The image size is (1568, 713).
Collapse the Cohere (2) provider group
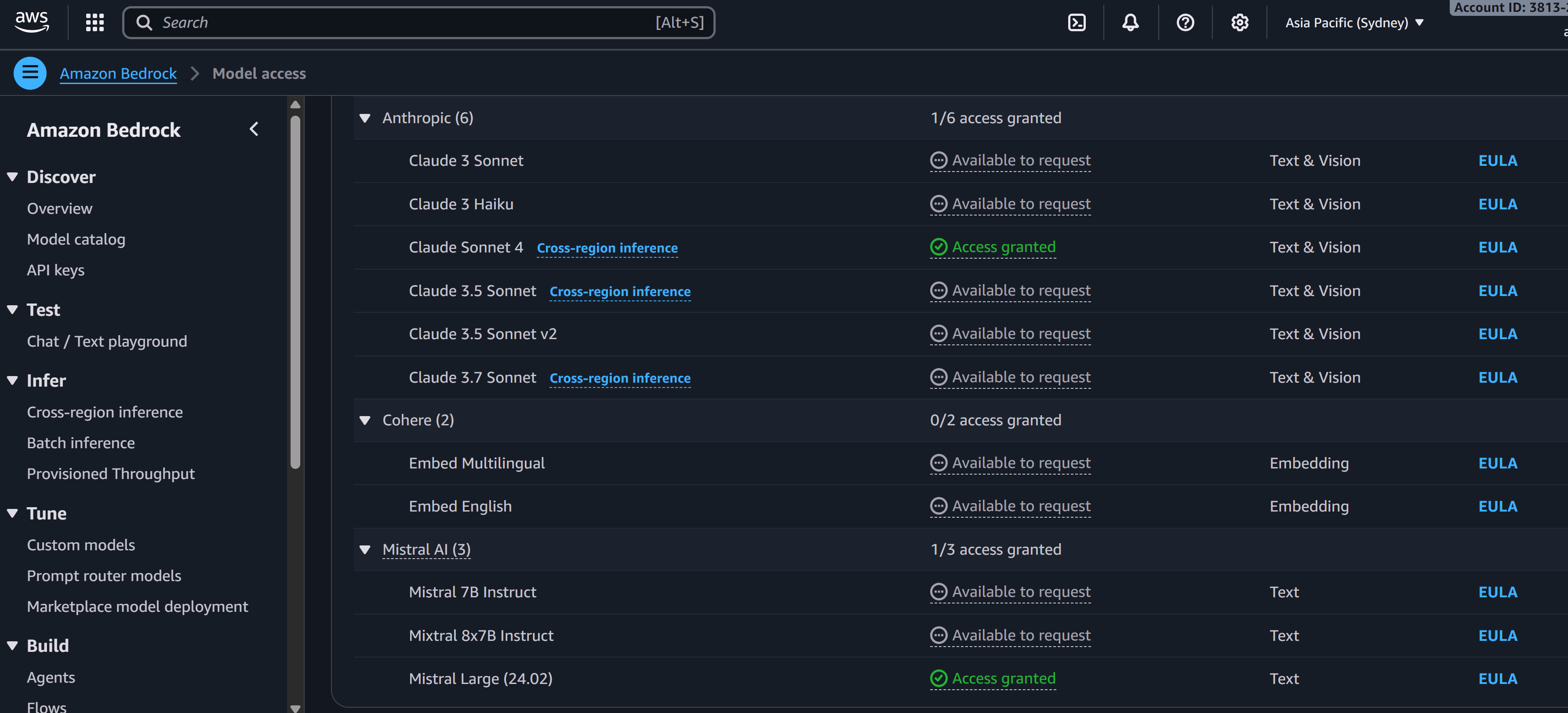[365, 420]
